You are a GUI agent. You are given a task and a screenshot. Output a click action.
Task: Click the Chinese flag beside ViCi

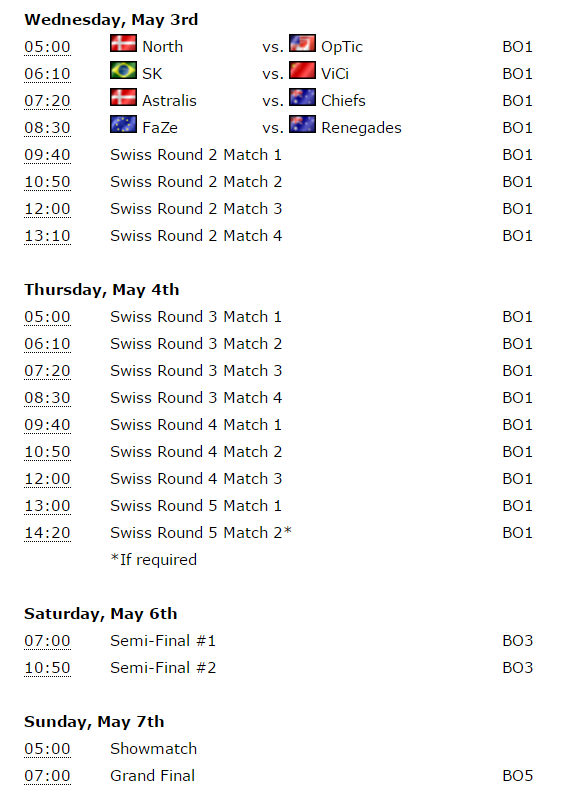click(x=302, y=70)
